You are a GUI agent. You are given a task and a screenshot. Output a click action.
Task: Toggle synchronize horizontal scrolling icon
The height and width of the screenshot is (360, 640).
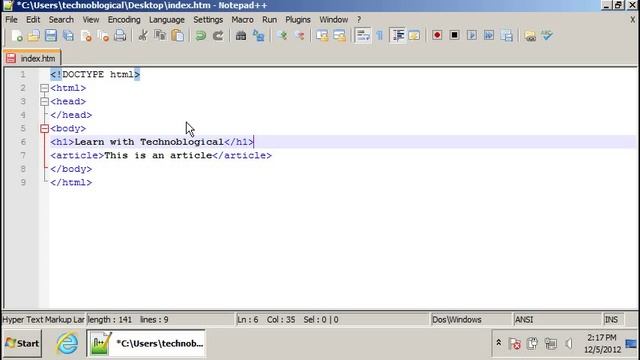339,36
